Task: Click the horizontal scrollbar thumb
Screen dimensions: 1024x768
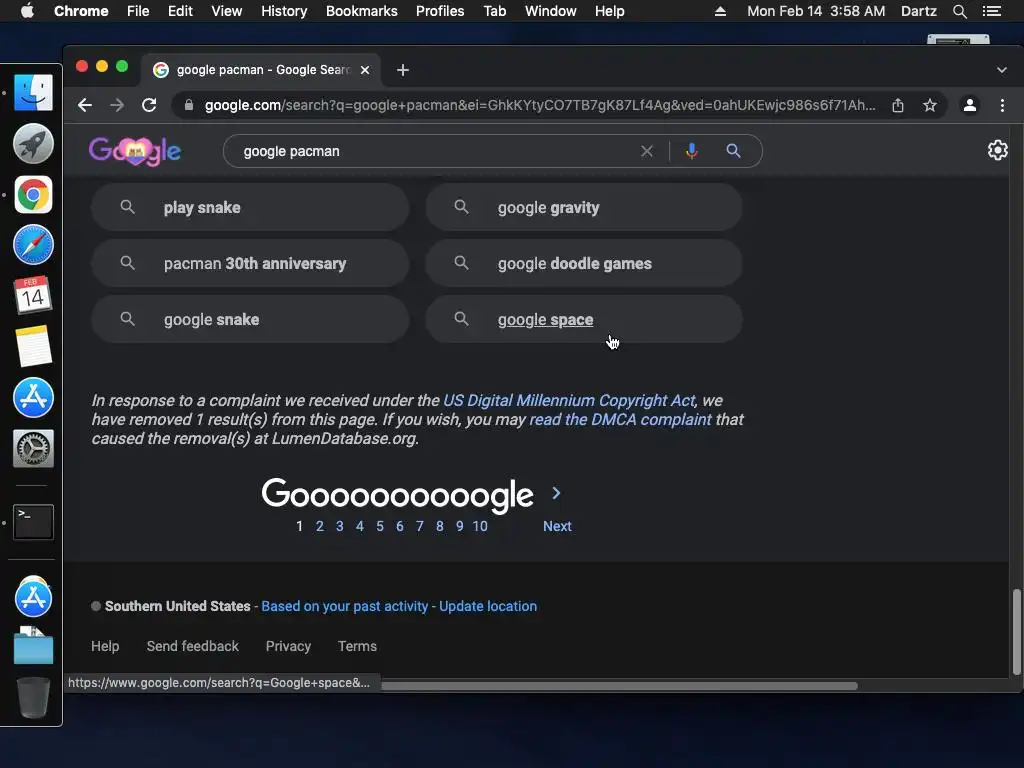Action: [x=619, y=686]
